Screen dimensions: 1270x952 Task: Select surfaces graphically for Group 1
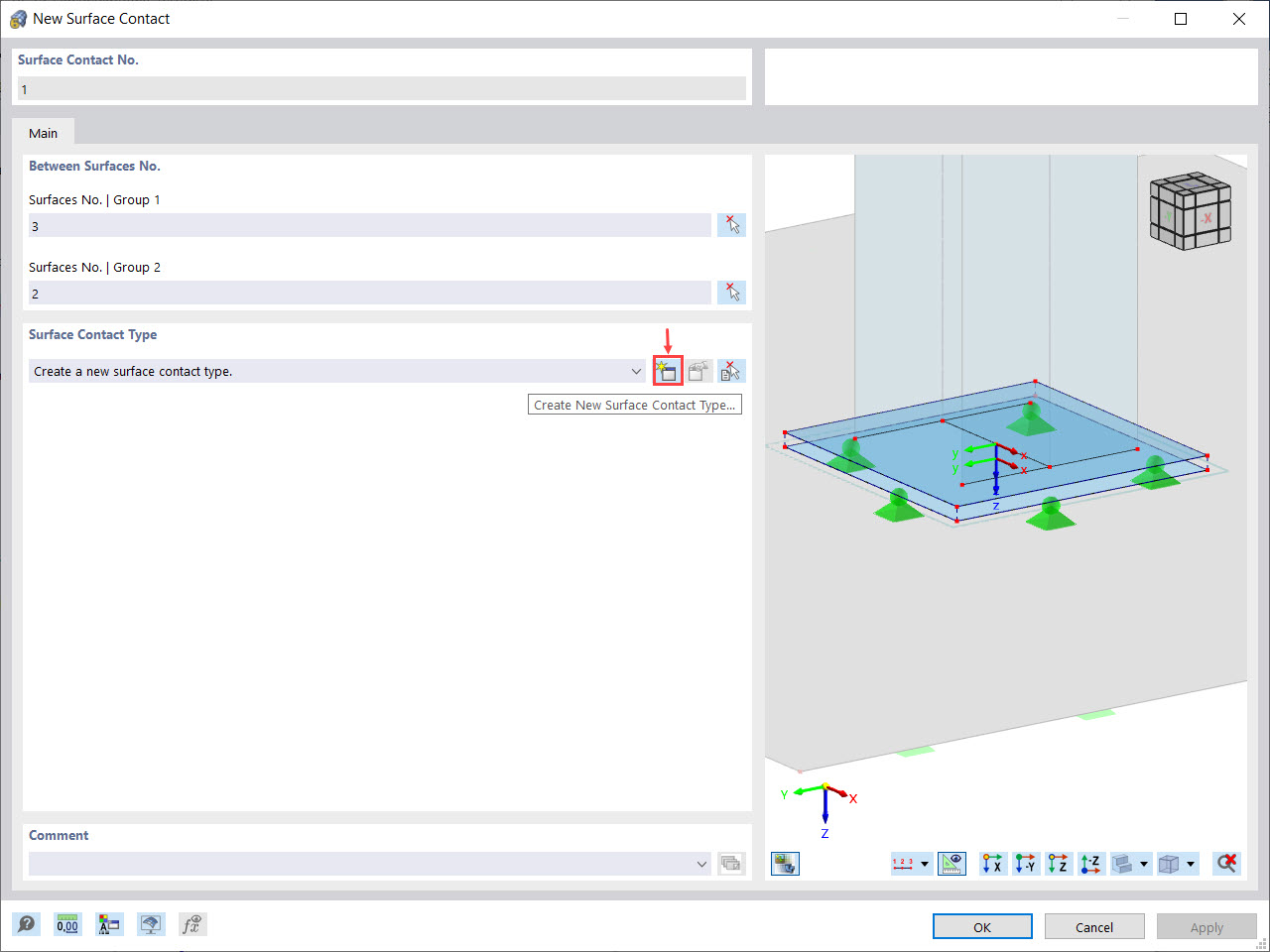[x=731, y=225]
